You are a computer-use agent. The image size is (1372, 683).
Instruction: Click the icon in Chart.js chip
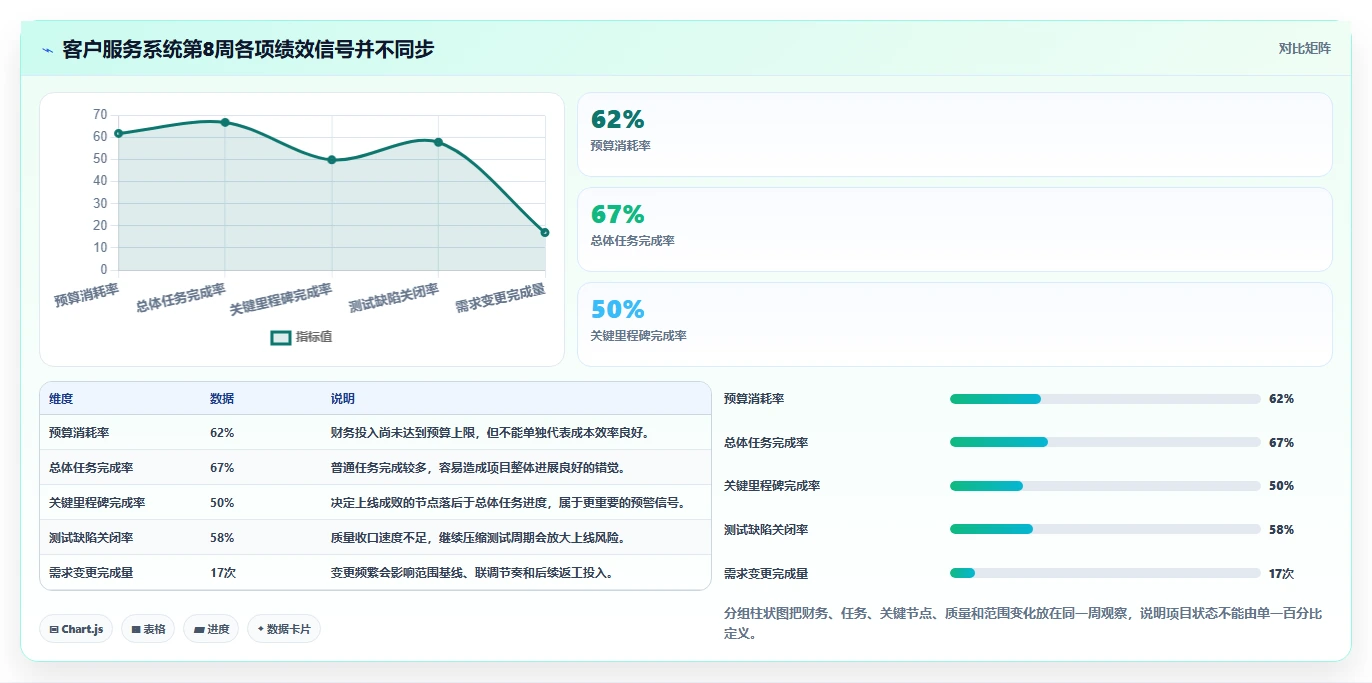click(x=54, y=629)
